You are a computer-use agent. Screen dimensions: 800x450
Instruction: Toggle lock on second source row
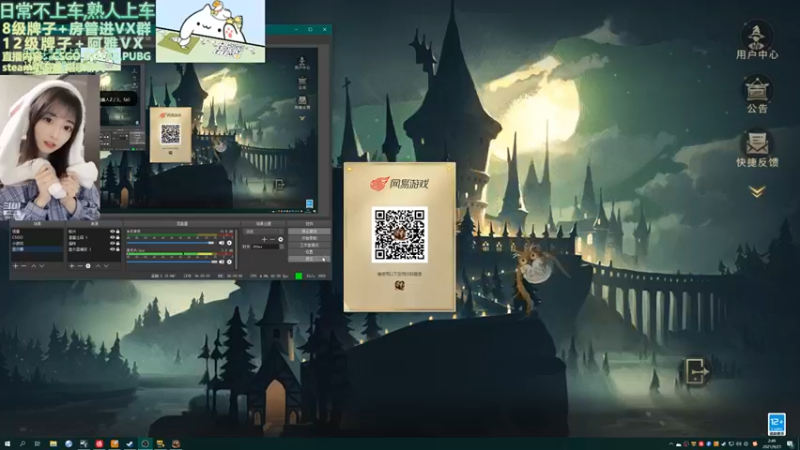[x=118, y=238]
